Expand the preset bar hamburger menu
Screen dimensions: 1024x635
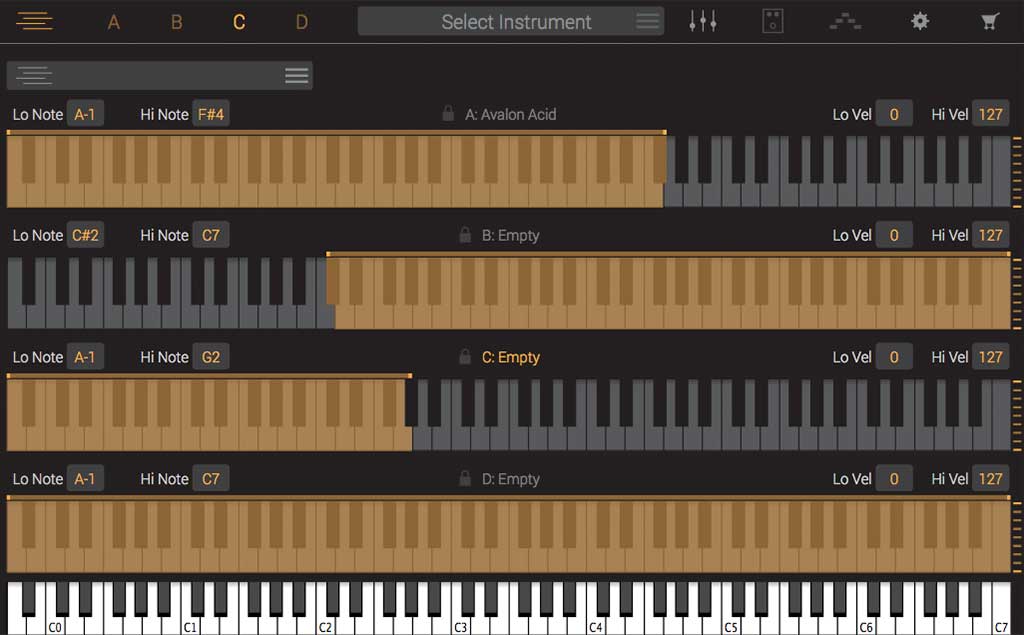[x=296, y=75]
